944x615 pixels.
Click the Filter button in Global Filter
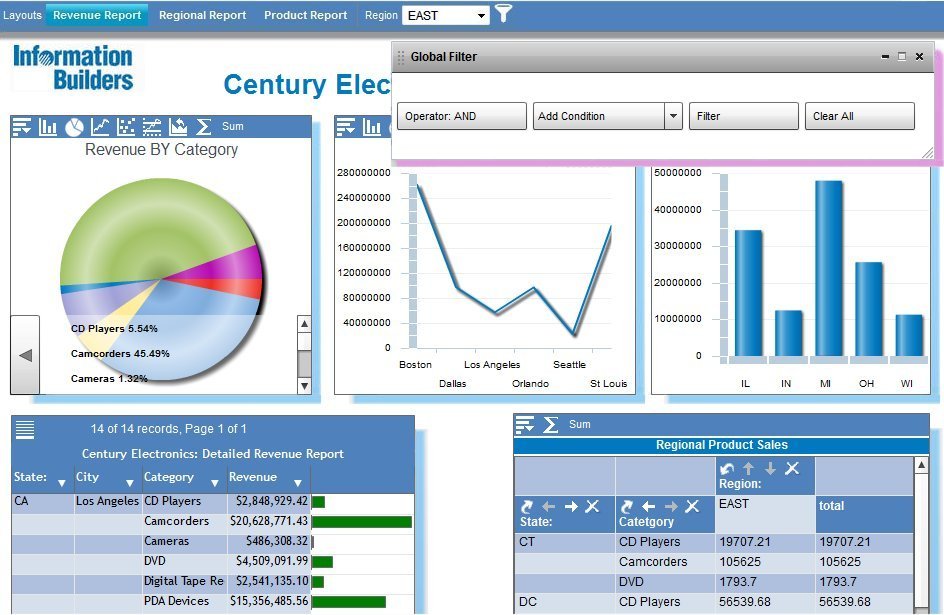[x=744, y=116]
